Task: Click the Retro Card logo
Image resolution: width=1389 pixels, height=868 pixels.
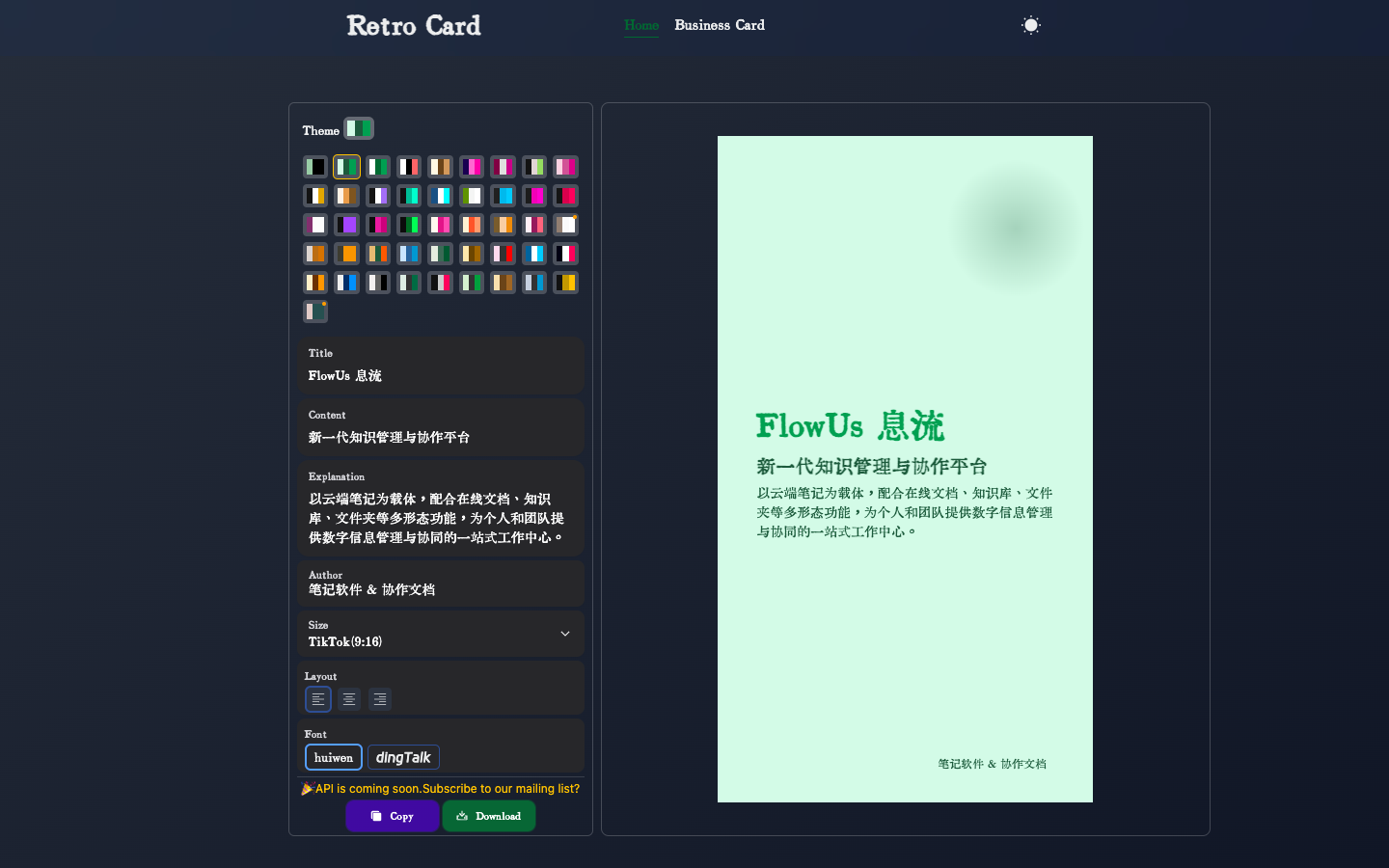Action: click(x=414, y=25)
